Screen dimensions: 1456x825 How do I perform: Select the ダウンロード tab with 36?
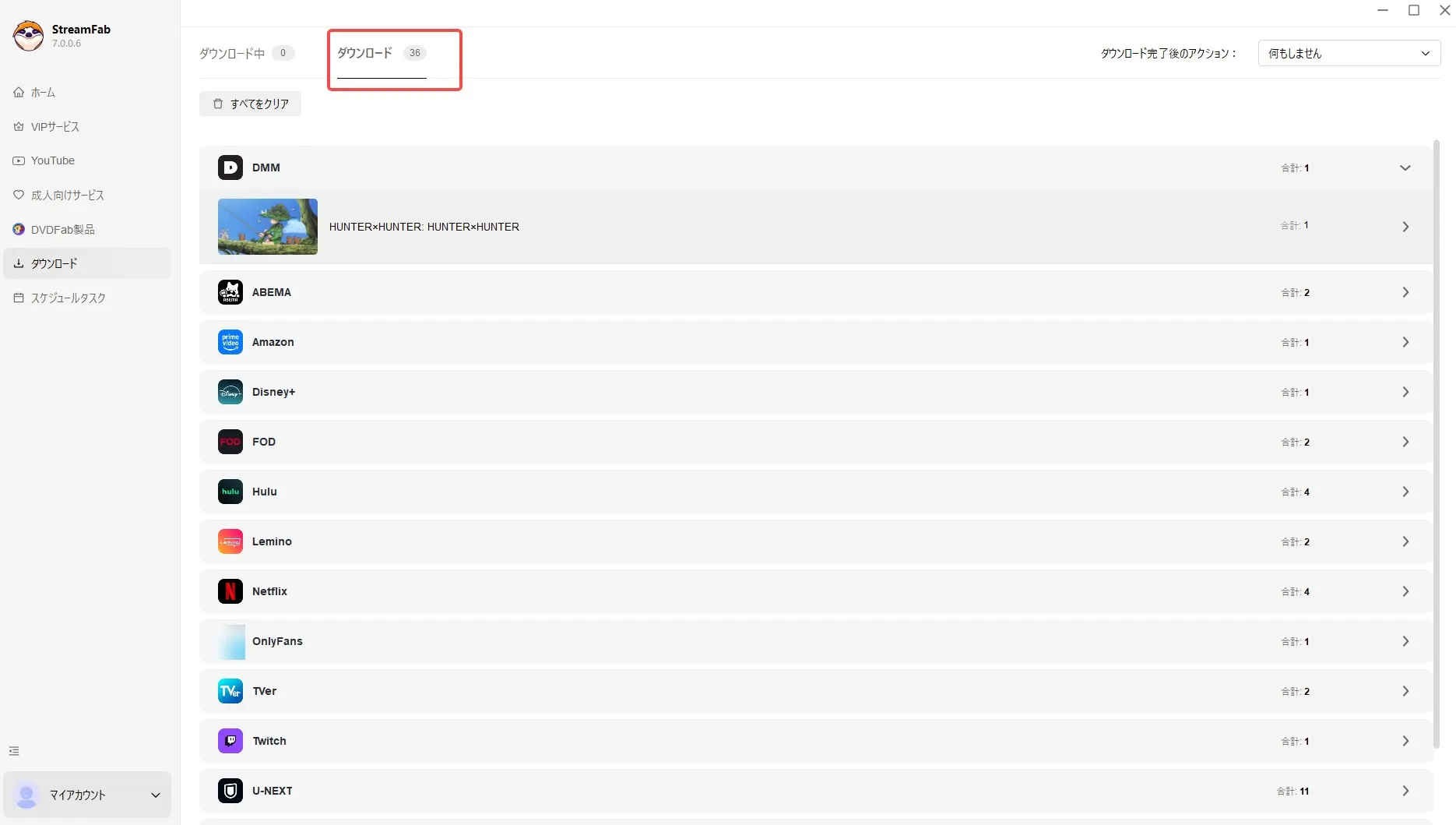click(x=382, y=53)
